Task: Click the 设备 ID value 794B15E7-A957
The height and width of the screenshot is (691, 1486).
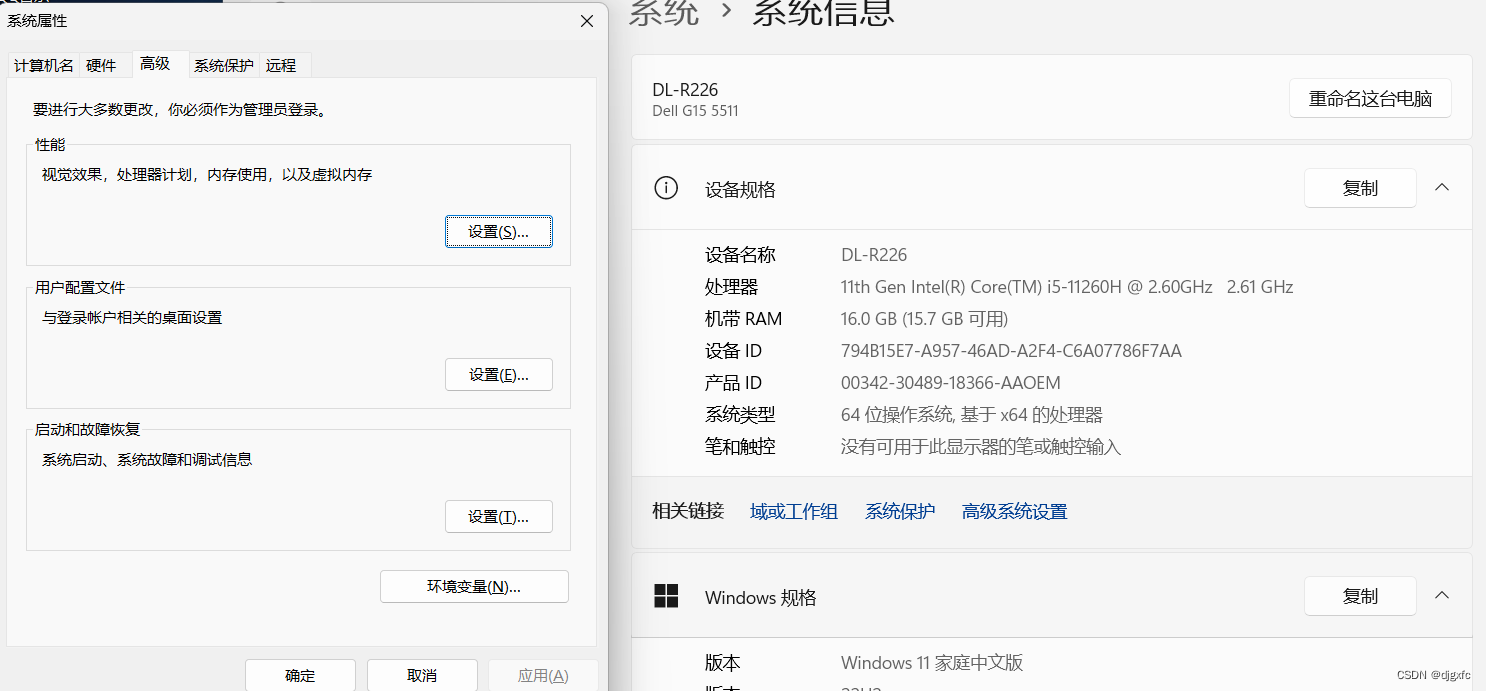Action: point(1011,351)
